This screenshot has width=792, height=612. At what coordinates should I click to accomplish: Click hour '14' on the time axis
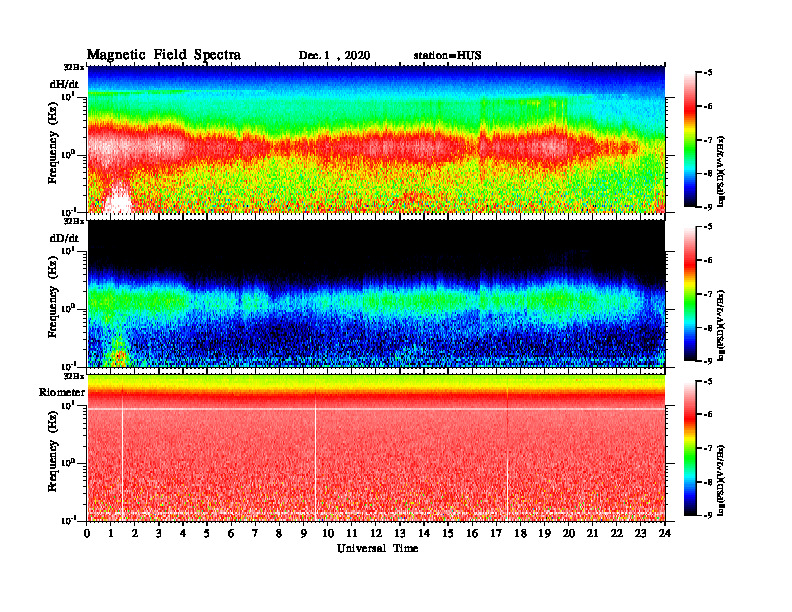[424, 533]
